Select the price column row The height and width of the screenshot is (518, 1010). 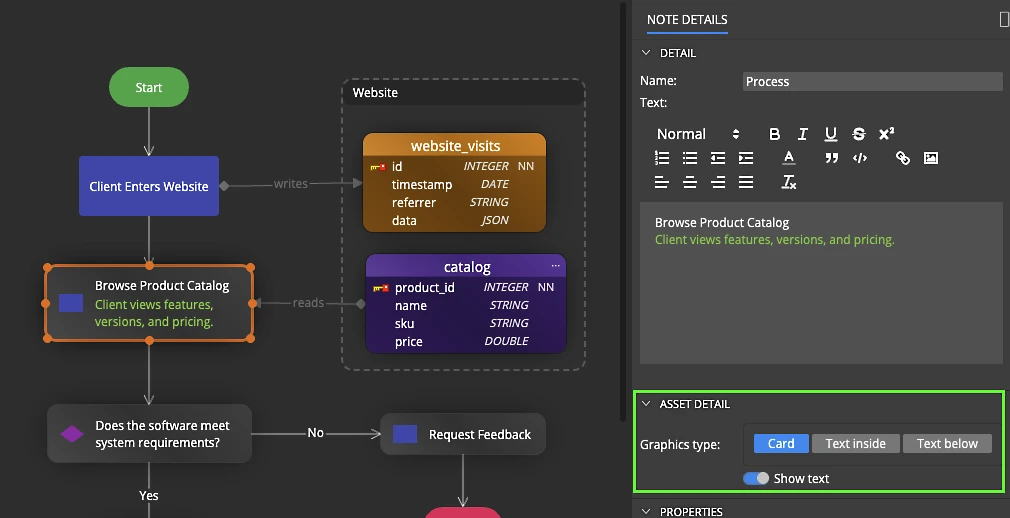pyautogui.click(x=466, y=341)
